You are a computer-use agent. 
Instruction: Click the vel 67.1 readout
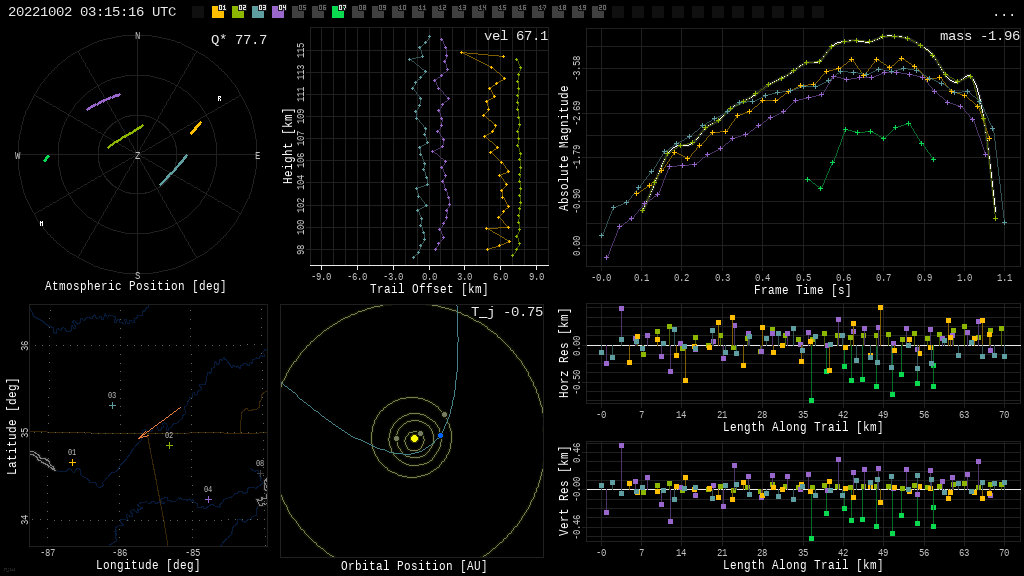point(516,36)
